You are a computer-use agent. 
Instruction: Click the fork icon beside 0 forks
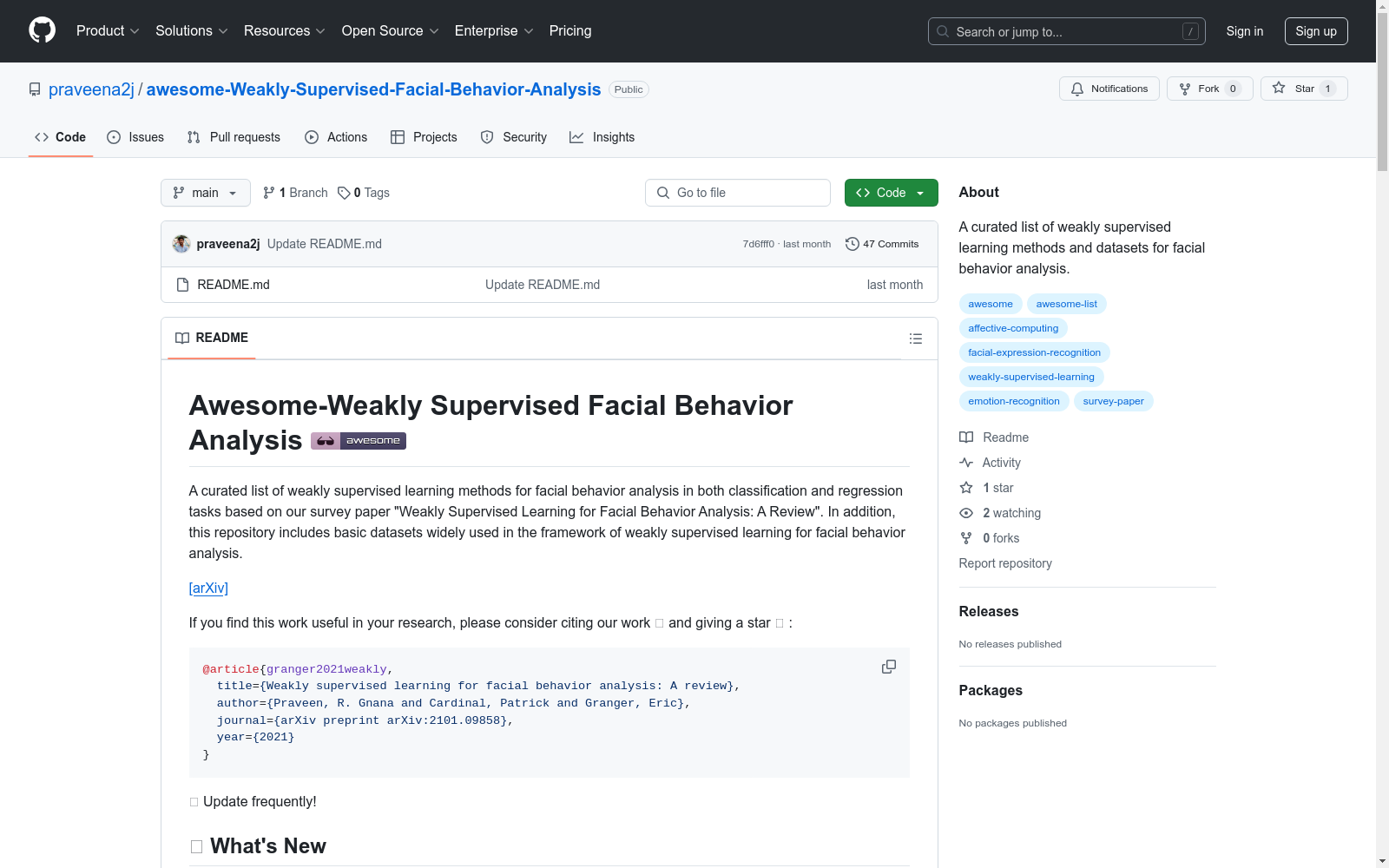(966, 538)
